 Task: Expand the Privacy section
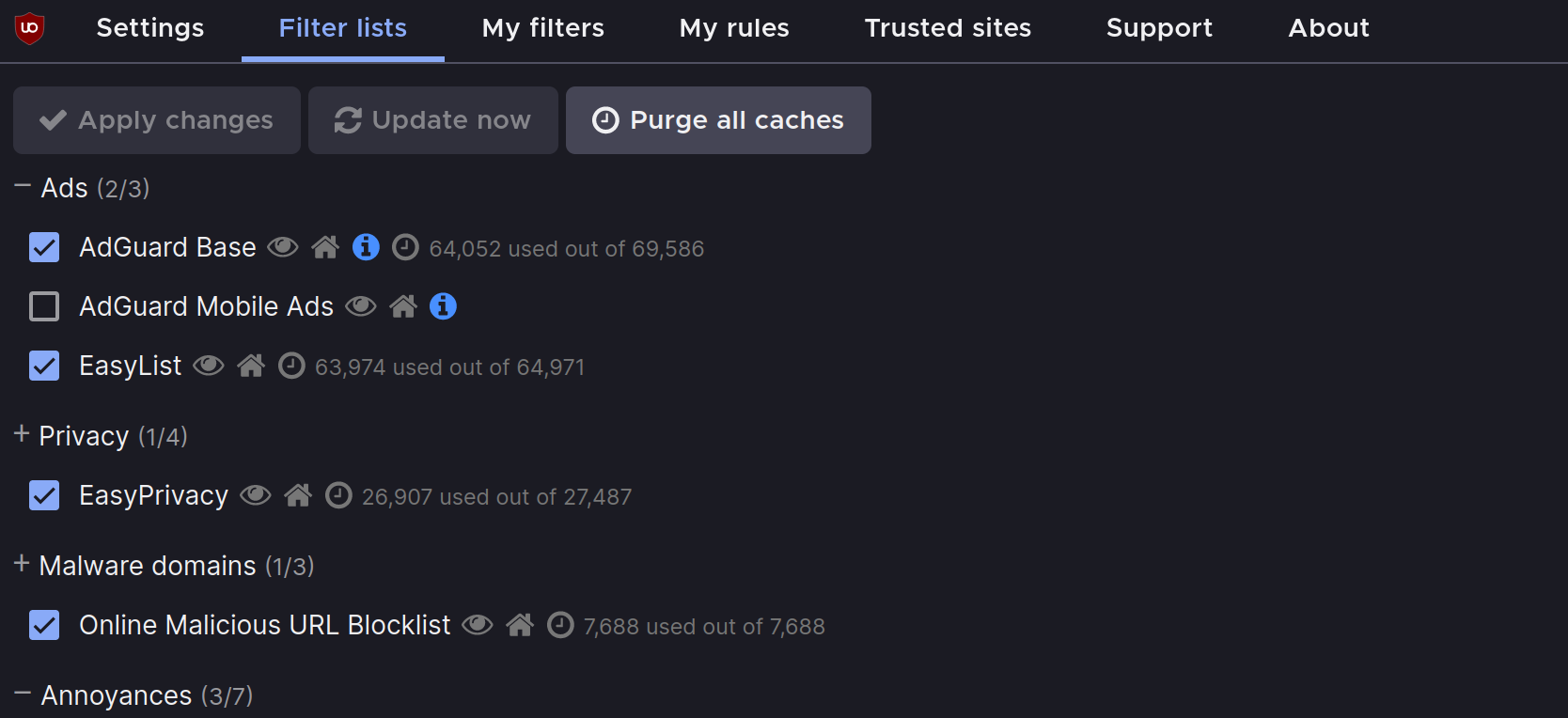[22, 434]
